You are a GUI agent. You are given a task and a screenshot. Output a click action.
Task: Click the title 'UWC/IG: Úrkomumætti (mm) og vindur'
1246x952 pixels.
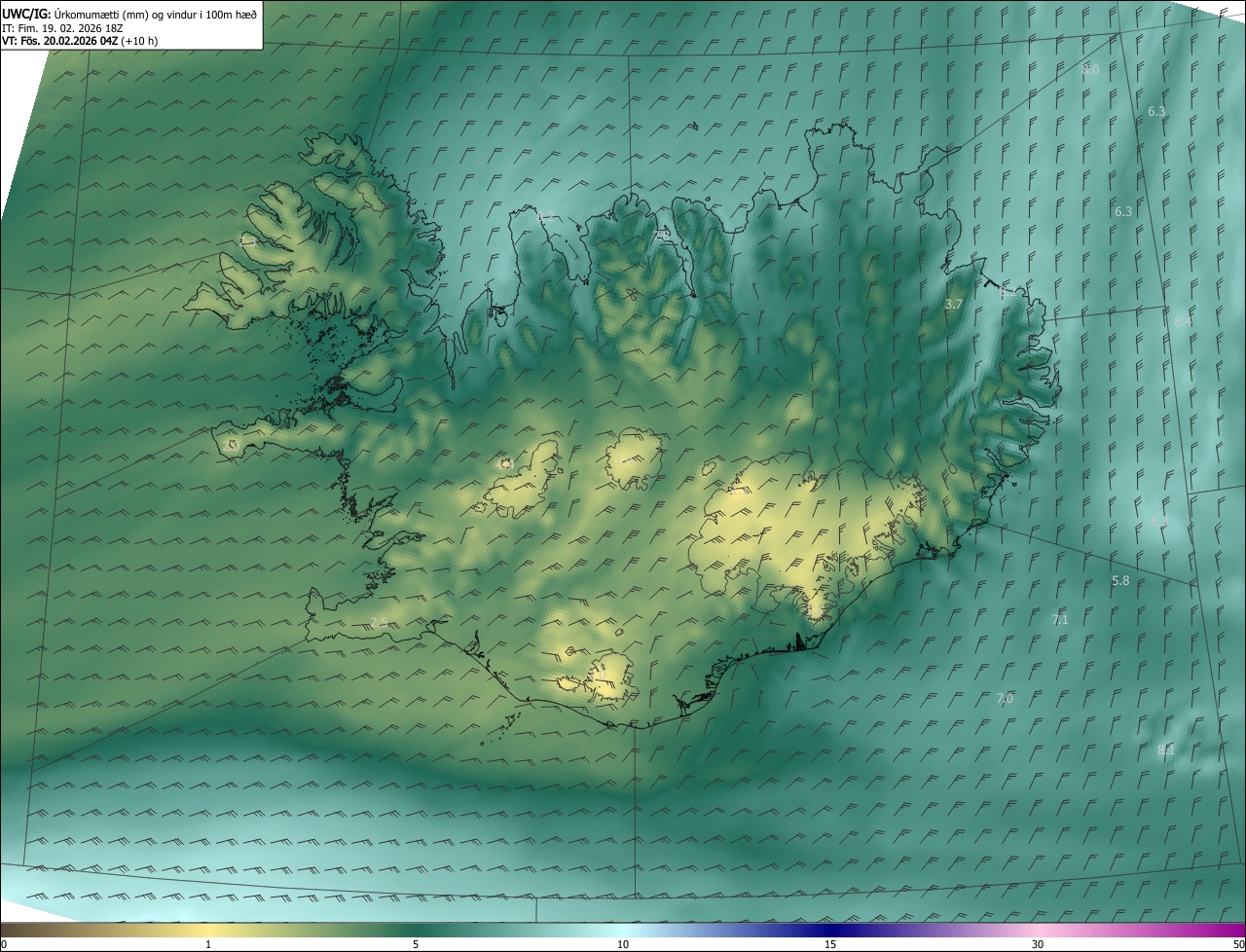pyautogui.click(x=130, y=13)
